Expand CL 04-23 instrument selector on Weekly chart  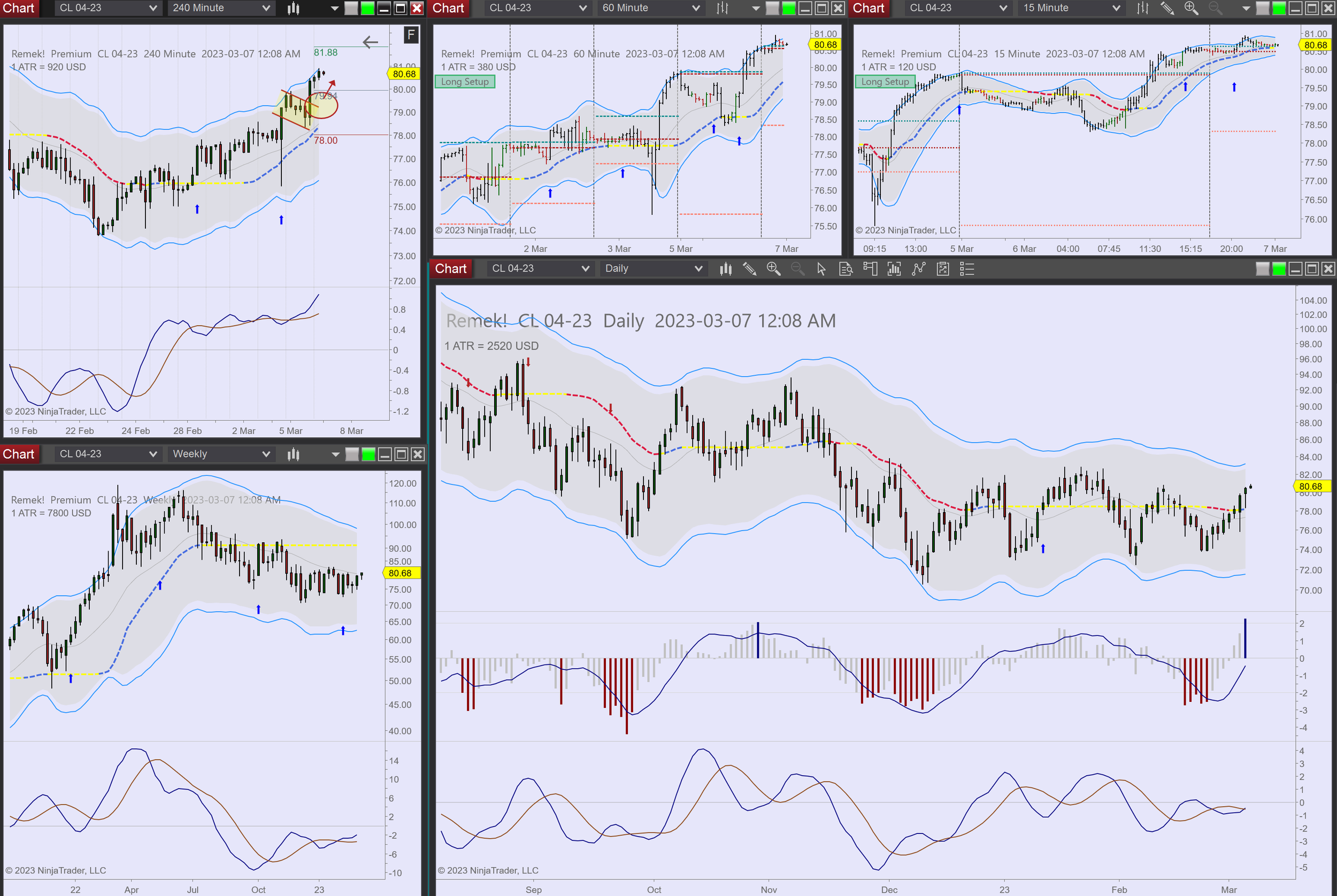pyautogui.click(x=107, y=454)
